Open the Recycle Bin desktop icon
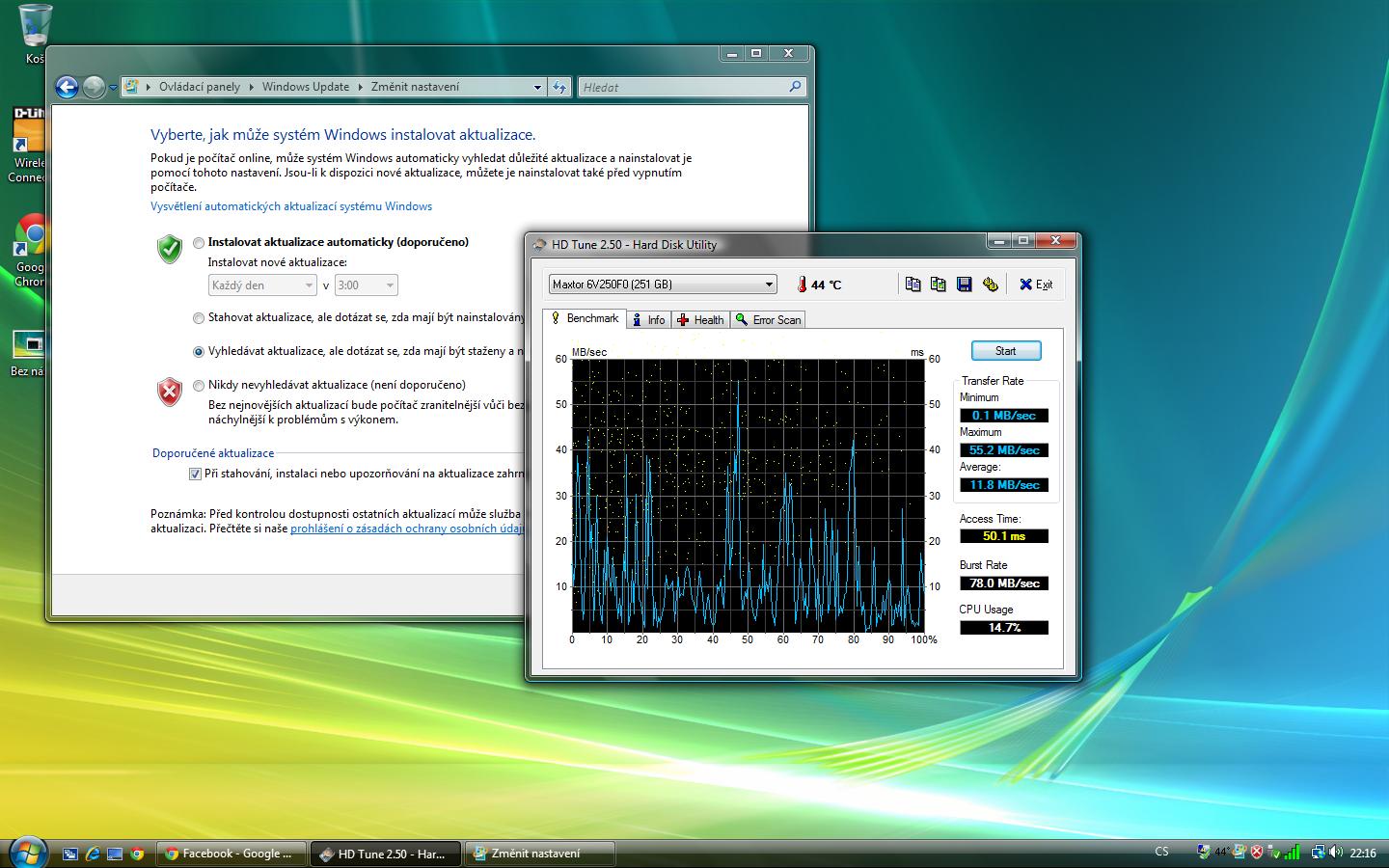This screenshot has width=1389, height=868. (35, 34)
